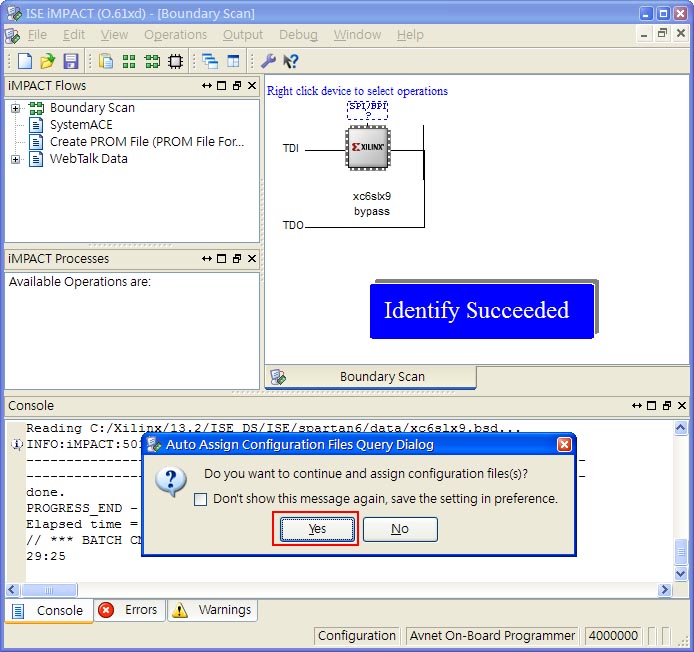Switch to the Errors tab
The height and width of the screenshot is (652, 694).
(129, 610)
